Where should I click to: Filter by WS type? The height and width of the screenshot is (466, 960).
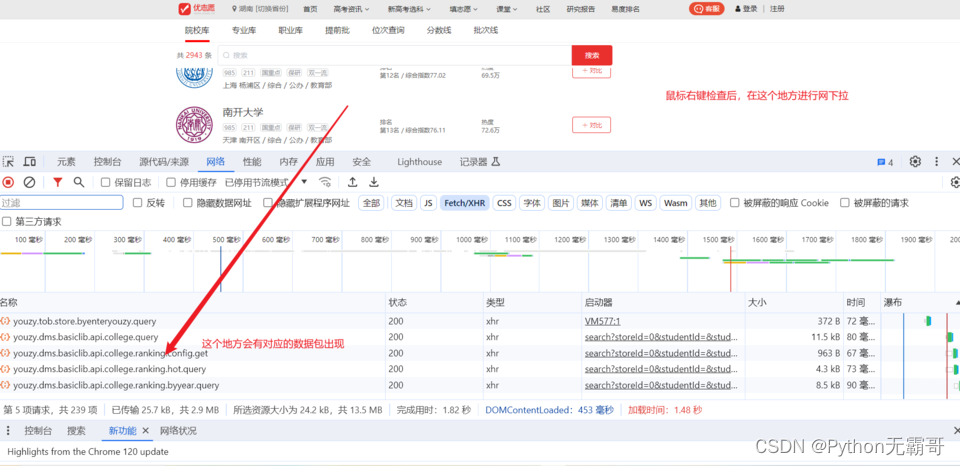click(x=645, y=203)
